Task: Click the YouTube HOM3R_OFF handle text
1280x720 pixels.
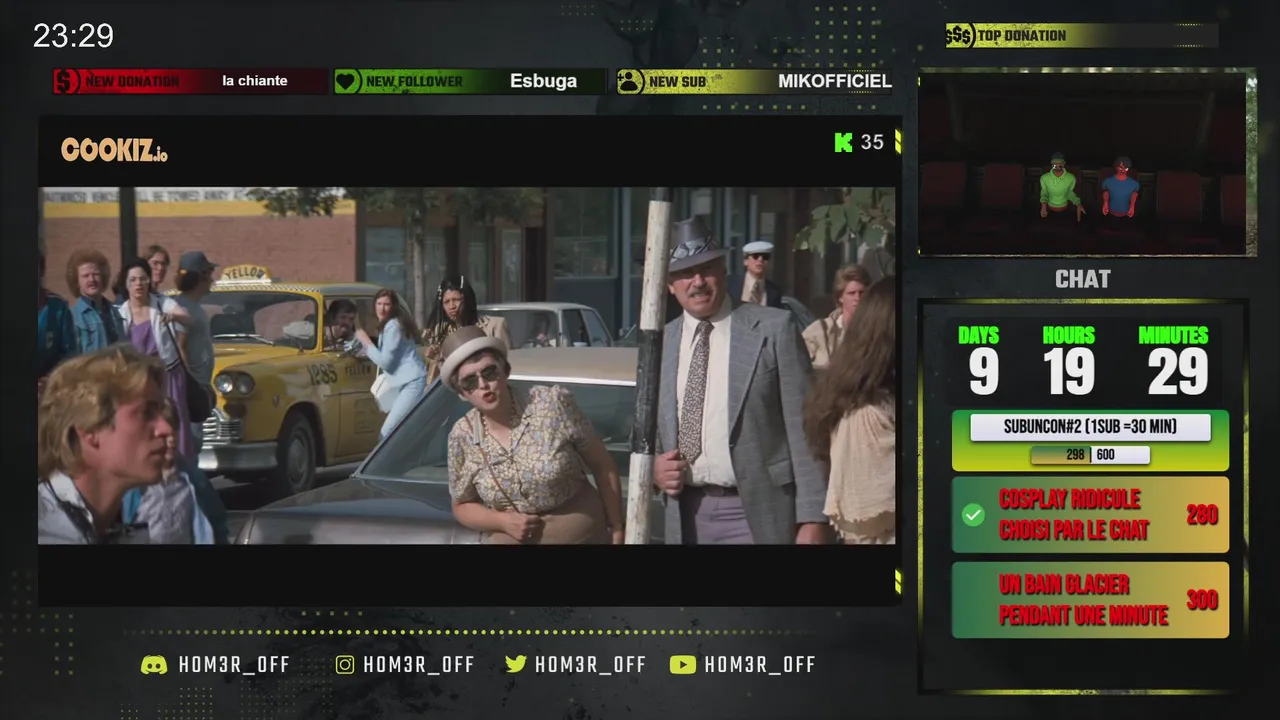Action: pos(760,665)
